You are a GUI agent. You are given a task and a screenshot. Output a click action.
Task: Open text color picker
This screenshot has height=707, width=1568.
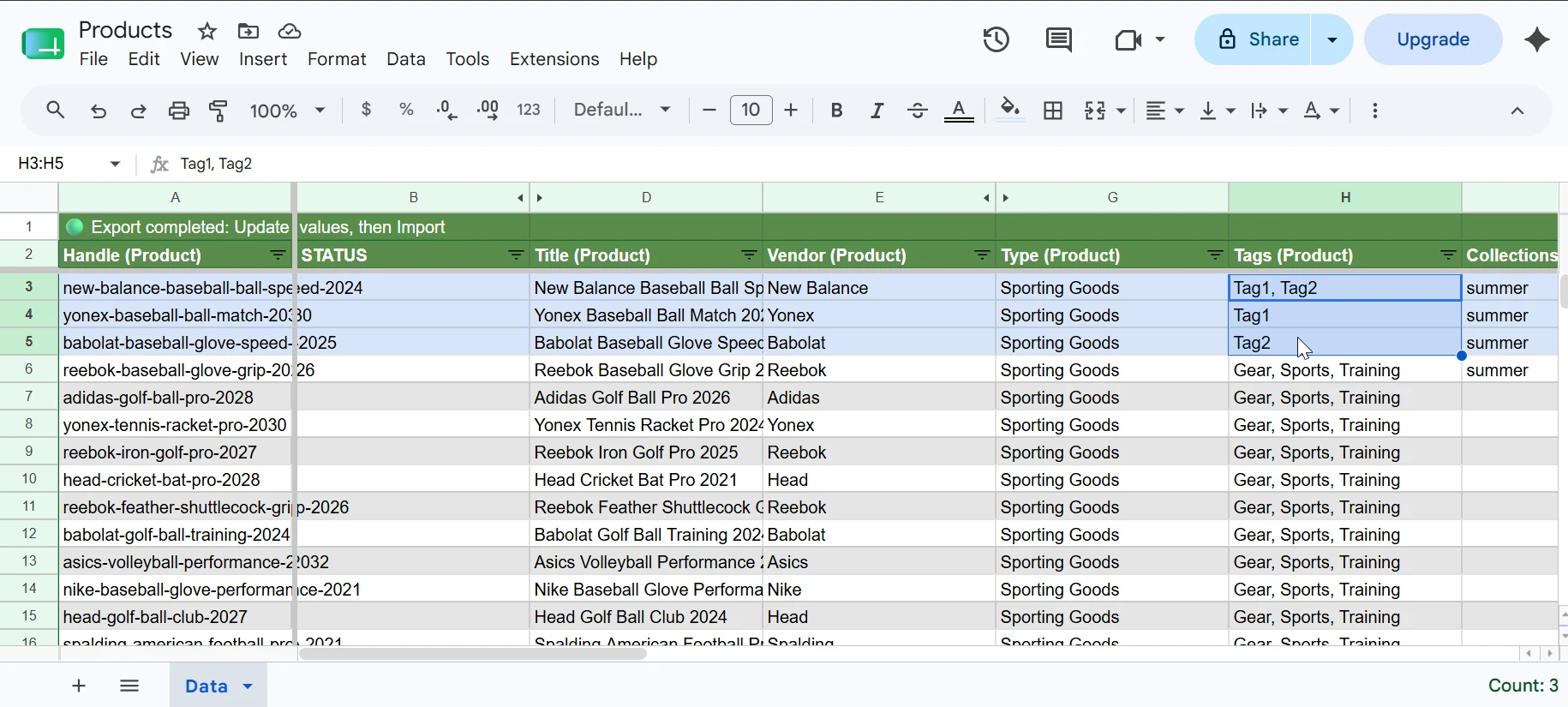[959, 111]
